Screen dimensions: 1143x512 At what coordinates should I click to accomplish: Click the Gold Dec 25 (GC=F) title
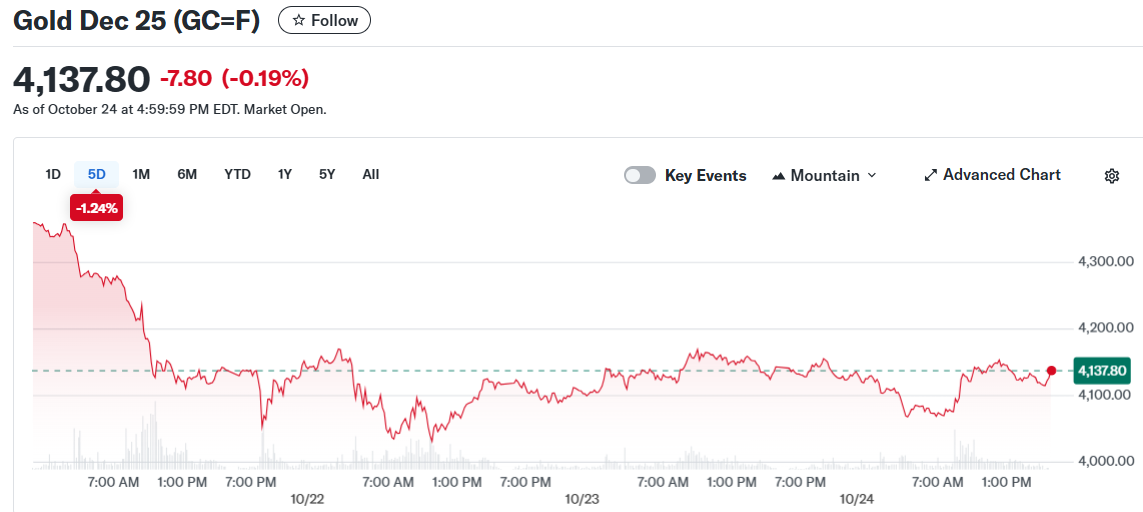[136, 21]
